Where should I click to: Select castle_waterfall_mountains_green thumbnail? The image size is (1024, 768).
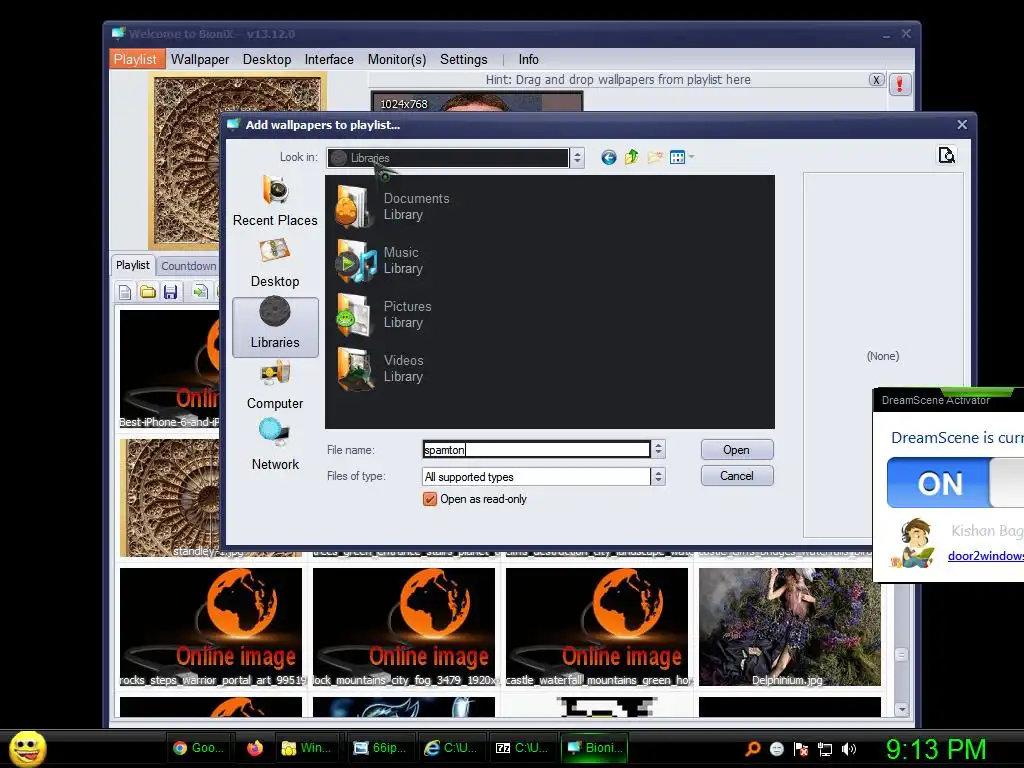pos(597,627)
